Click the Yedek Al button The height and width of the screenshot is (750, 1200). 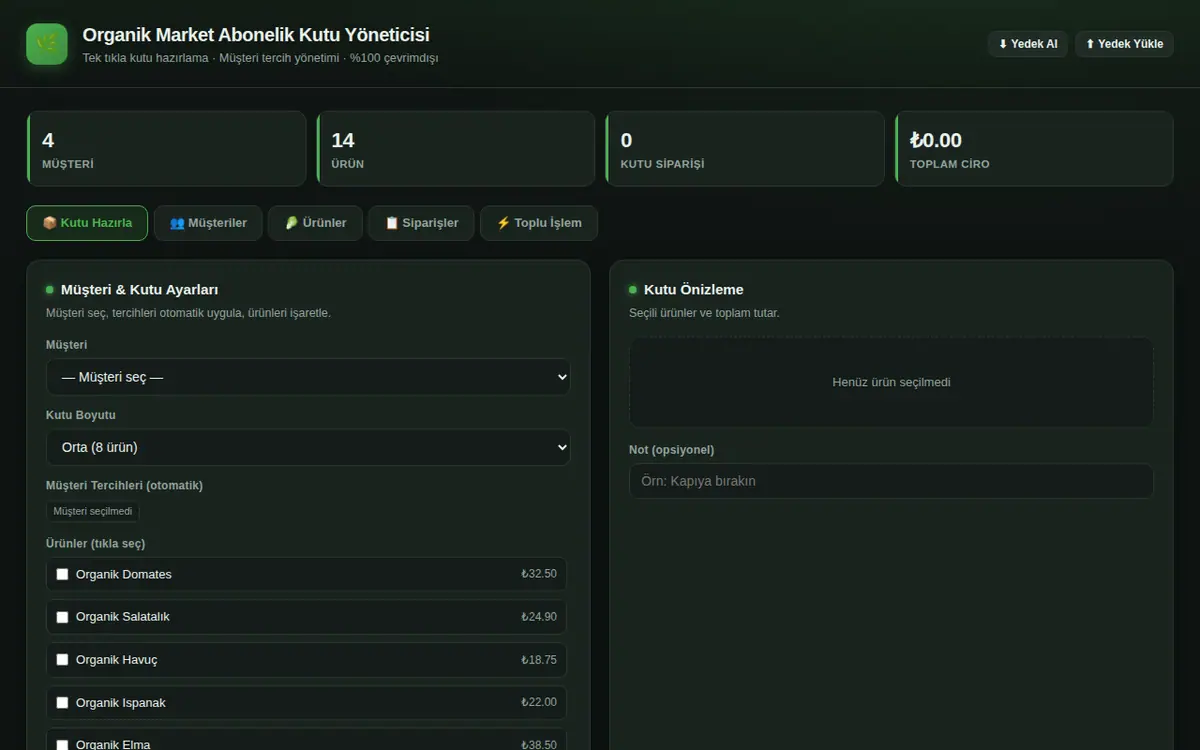click(x=1028, y=44)
